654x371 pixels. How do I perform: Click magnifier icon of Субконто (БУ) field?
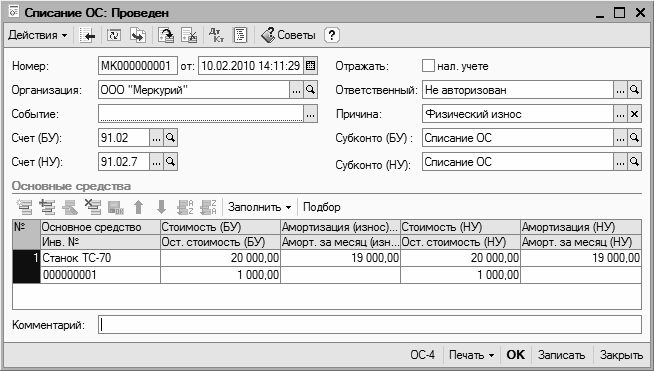pos(634,138)
